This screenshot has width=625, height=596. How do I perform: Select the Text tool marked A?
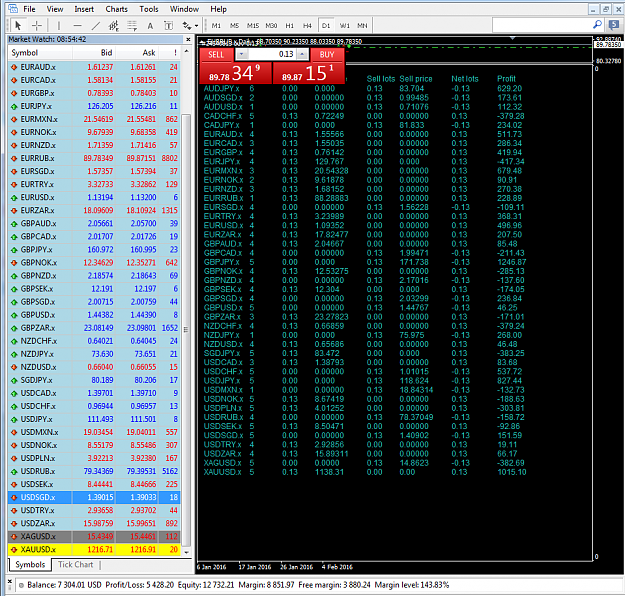[x=150, y=26]
